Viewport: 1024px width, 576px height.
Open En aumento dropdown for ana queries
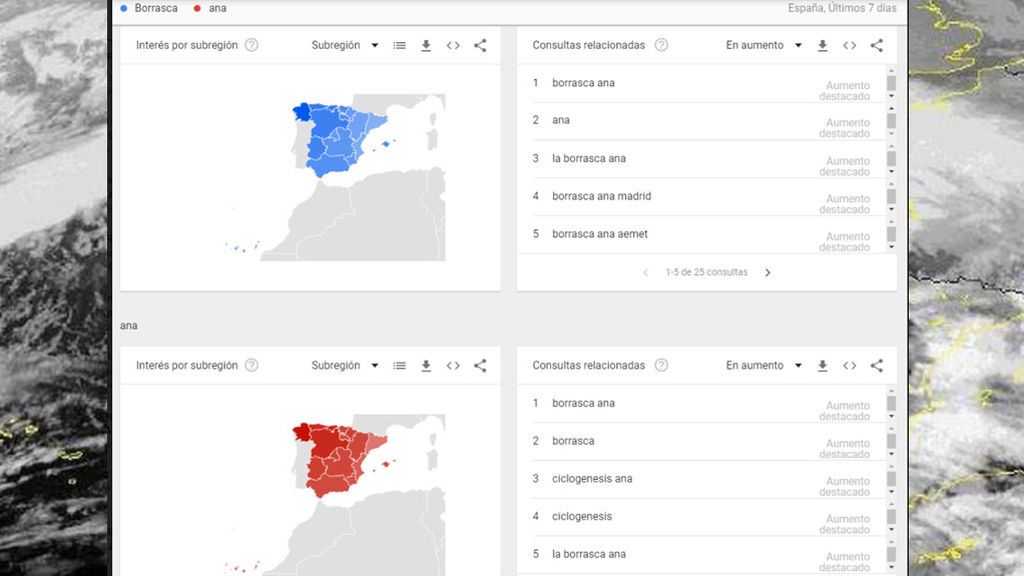[763, 366]
